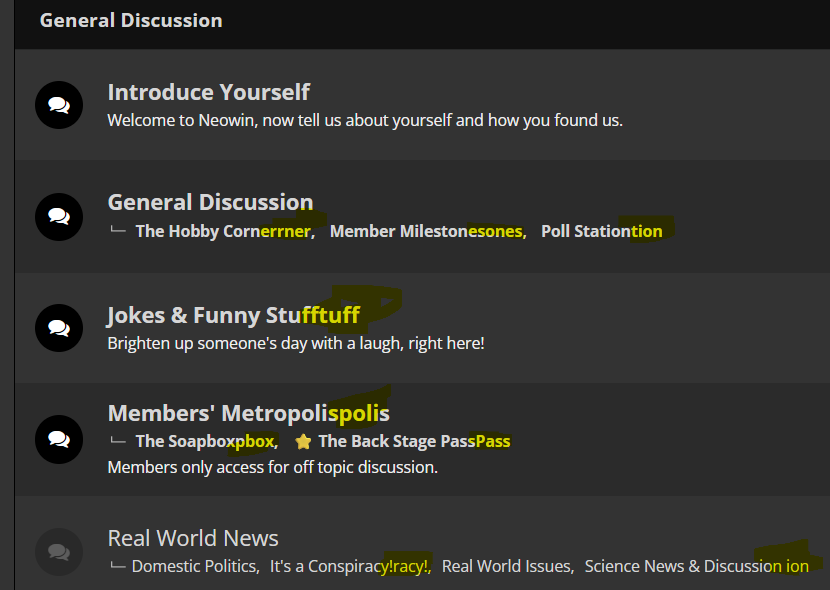Image resolution: width=830 pixels, height=590 pixels.
Task: Go to Member Milestones subforum
Action: click(426, 231)
